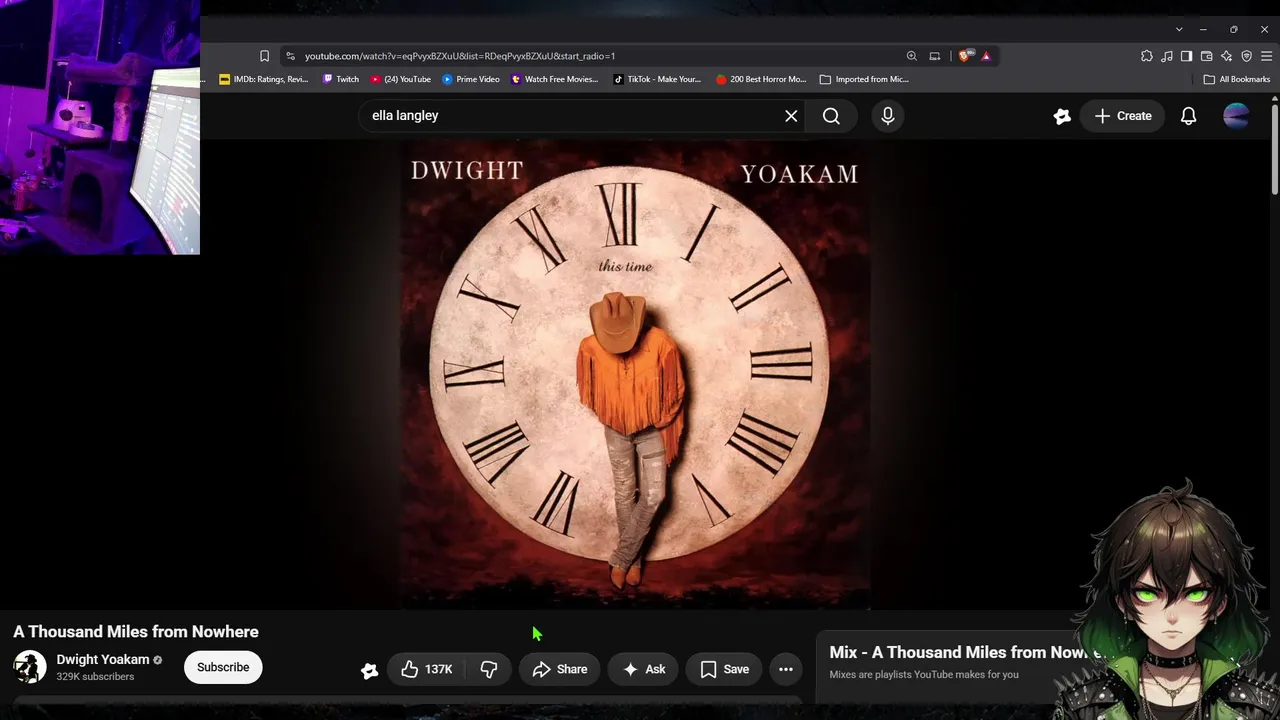Screen dimensions: 1280x720
Task: Open the Watch Free Movies bookmark
Action: click(555, 79)
